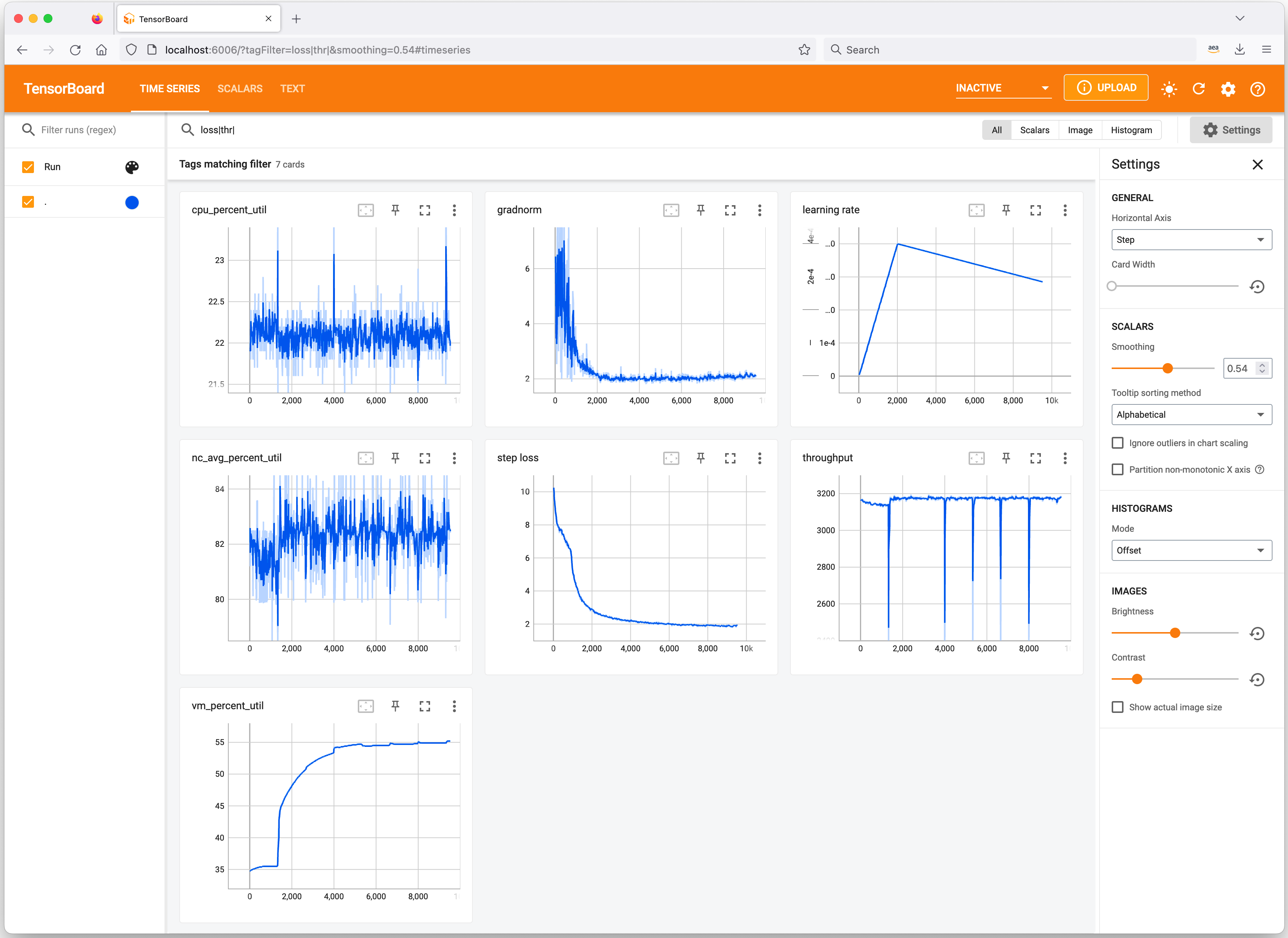
Task: Refresh the TensorBoard data
Action: coord(1199,89)
